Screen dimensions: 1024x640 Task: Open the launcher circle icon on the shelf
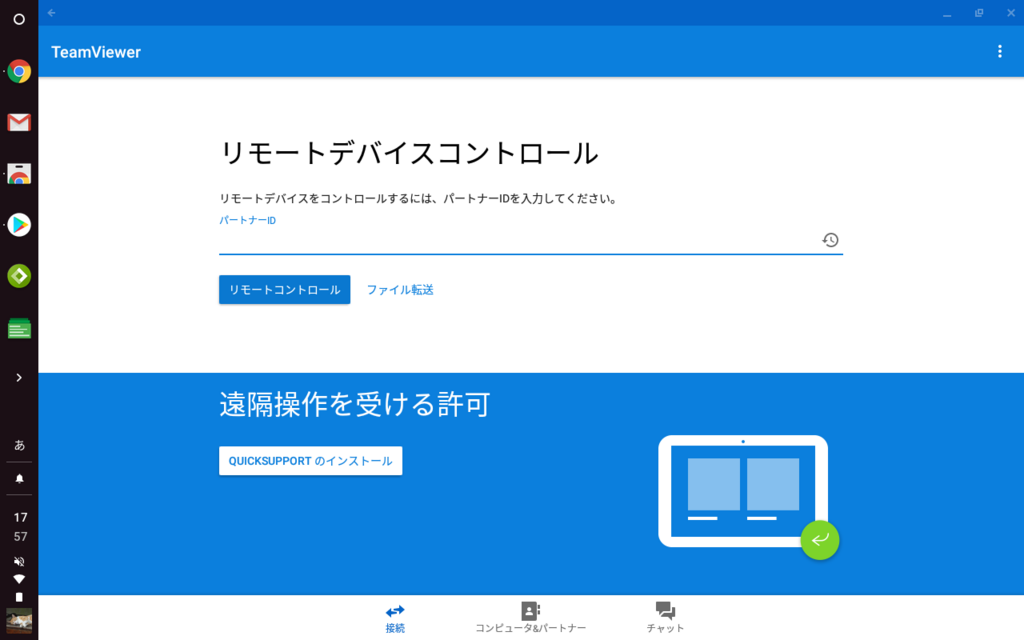click(x=19, y=19)
